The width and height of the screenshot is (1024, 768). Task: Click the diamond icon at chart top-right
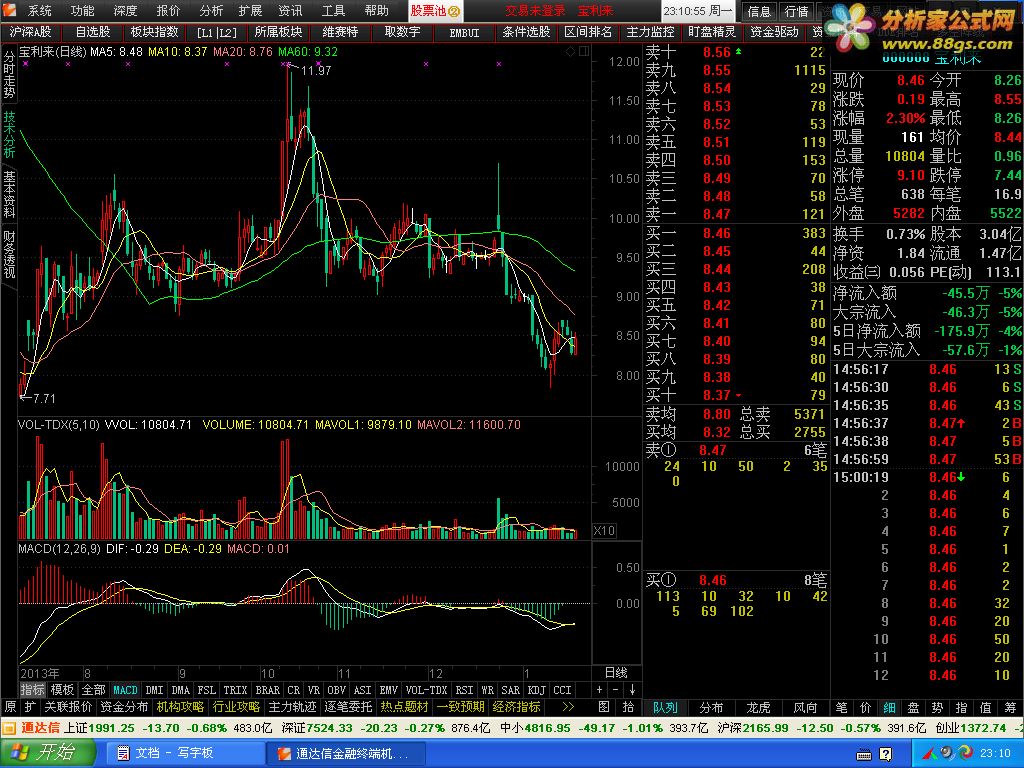tap(571, 52)
